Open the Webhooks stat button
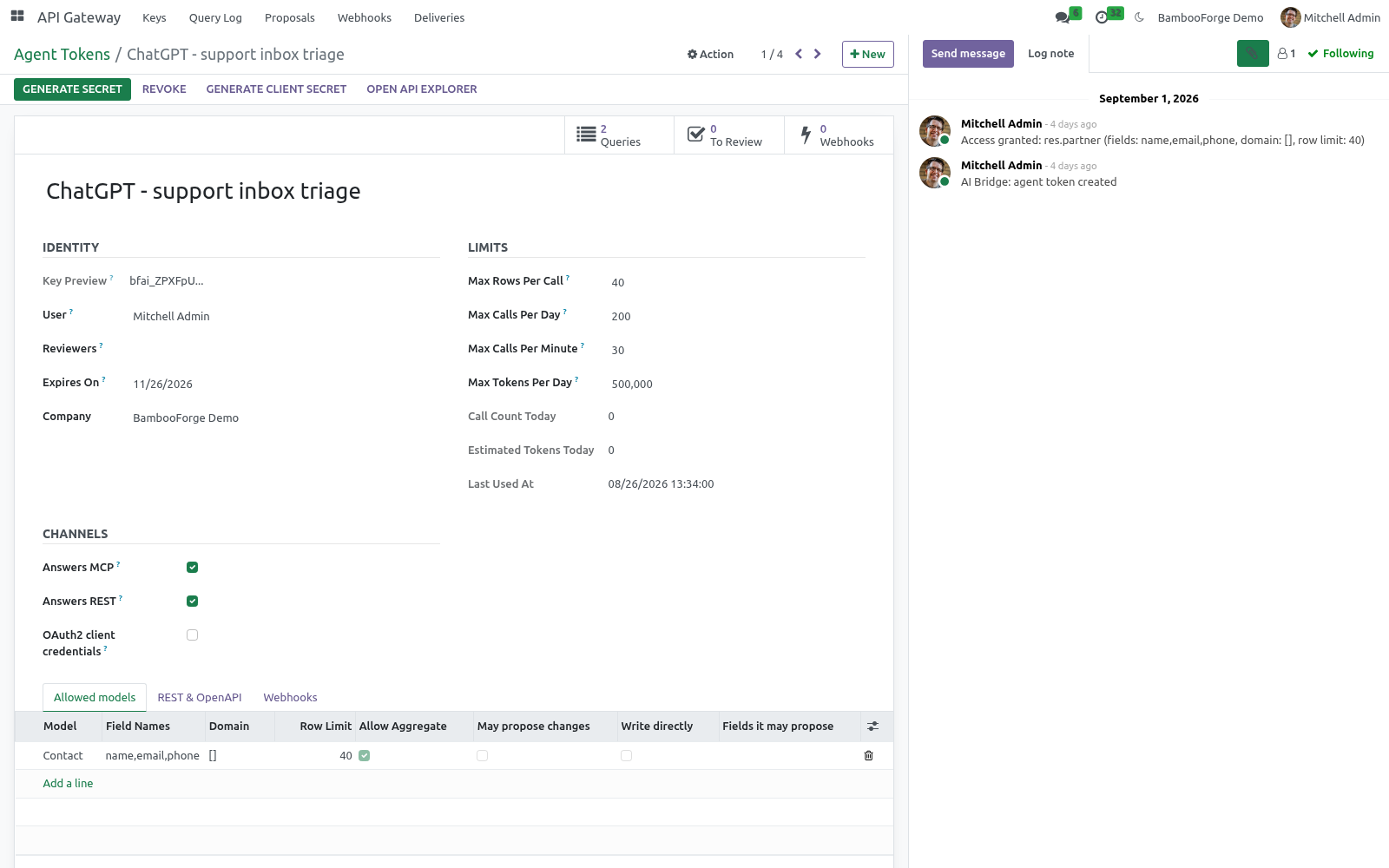 (839, 135)
